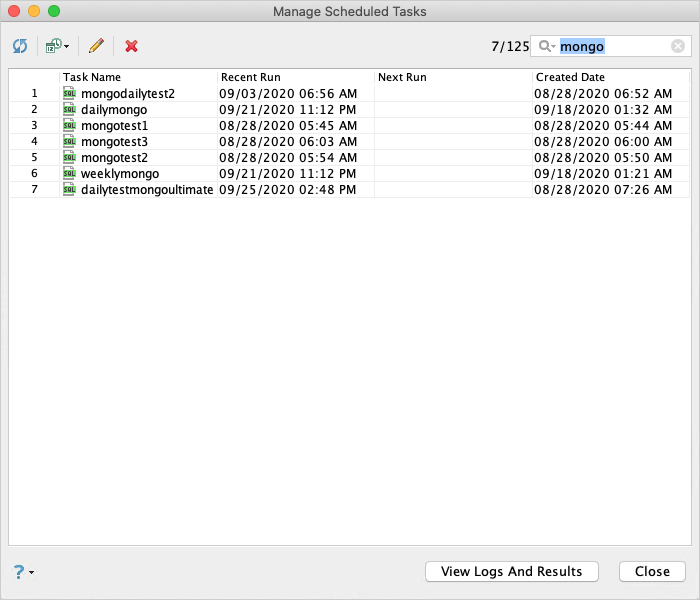This screenshot has width=700, height=600.
Task: Close the window with red button
Action: click(x=14, y=11)
